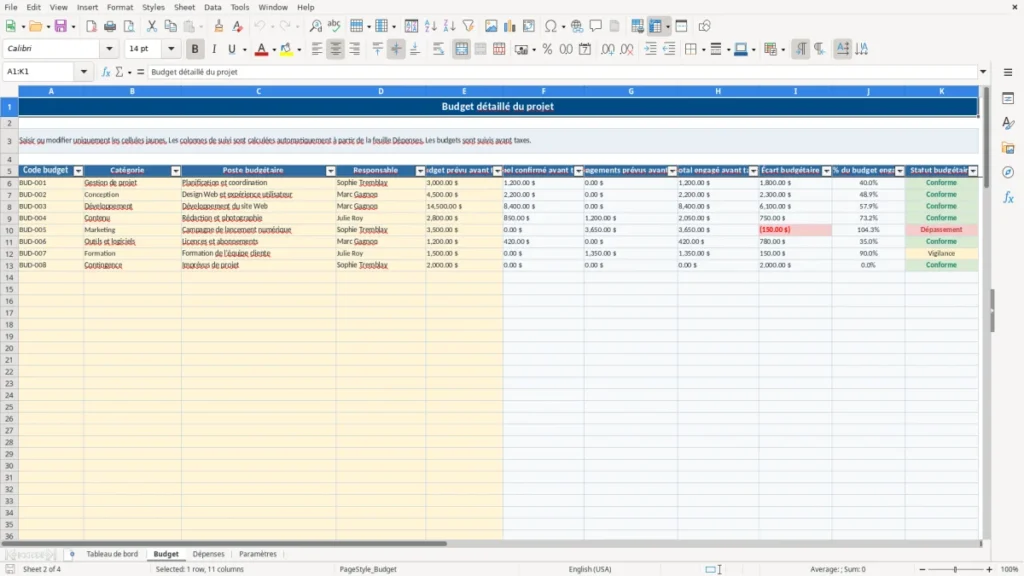Click the Sort dialog icon

click(411, 26)
